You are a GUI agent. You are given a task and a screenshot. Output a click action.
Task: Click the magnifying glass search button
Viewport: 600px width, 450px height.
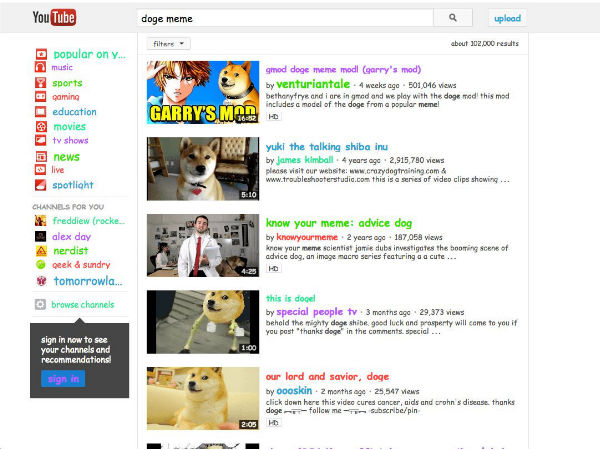[x=453, y=18]
